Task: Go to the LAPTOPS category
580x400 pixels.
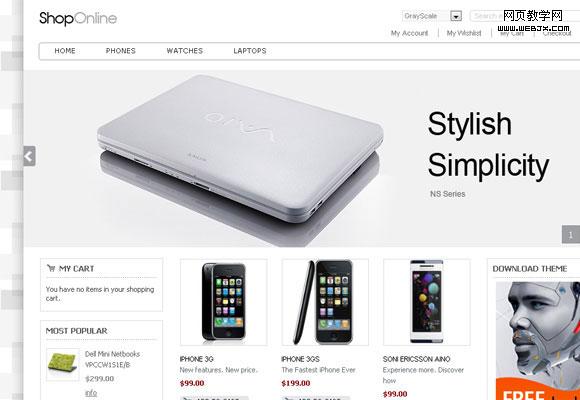Action: click(250, 51)
